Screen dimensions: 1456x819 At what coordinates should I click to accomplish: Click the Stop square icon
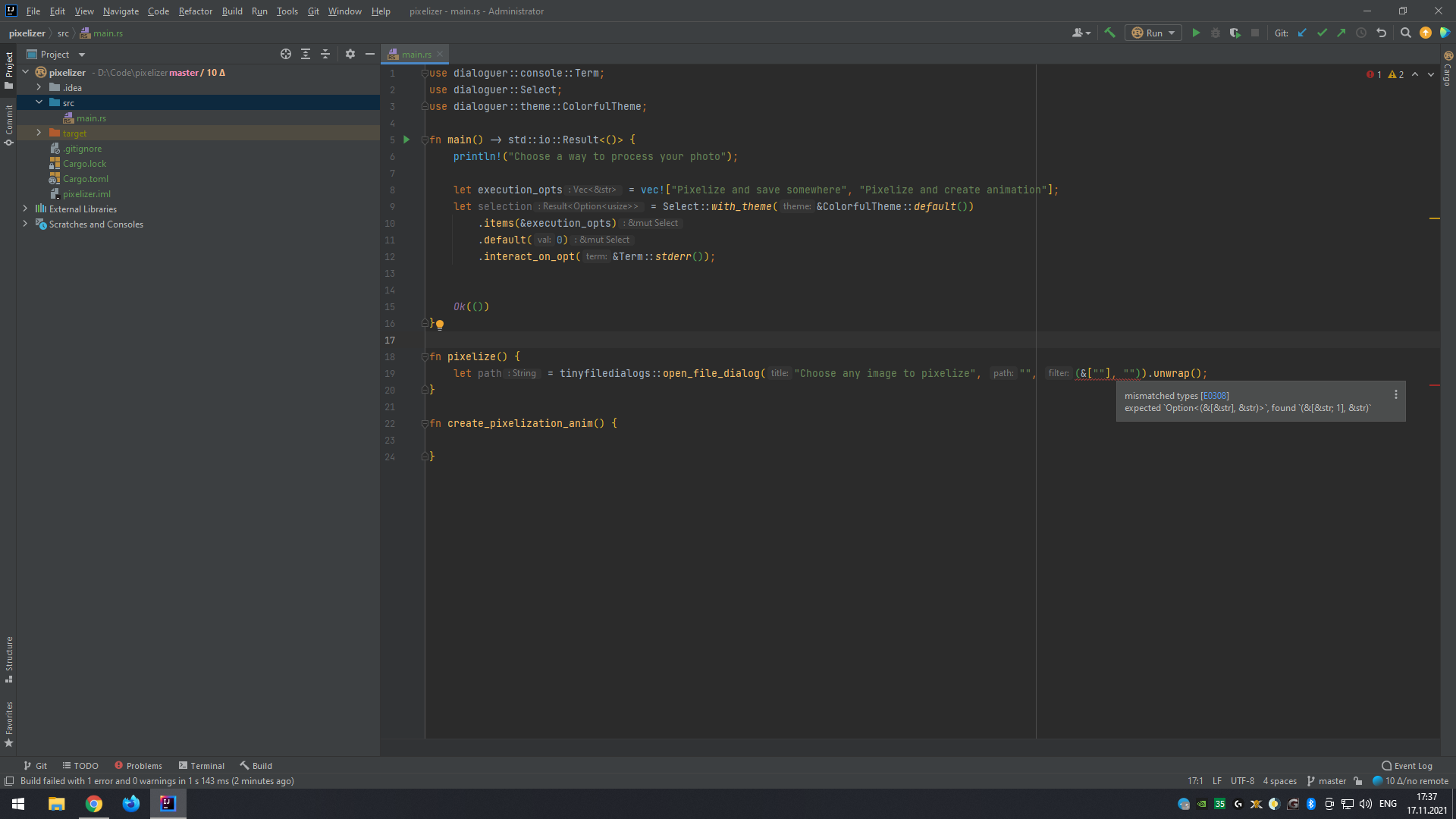coord(1255,33)
